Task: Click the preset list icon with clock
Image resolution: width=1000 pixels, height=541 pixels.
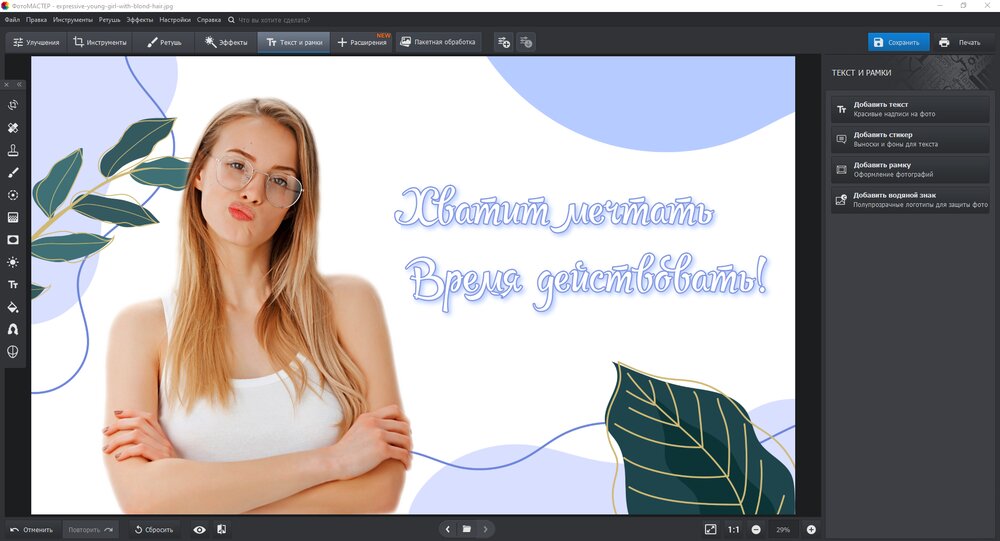Action: (526, 42)
